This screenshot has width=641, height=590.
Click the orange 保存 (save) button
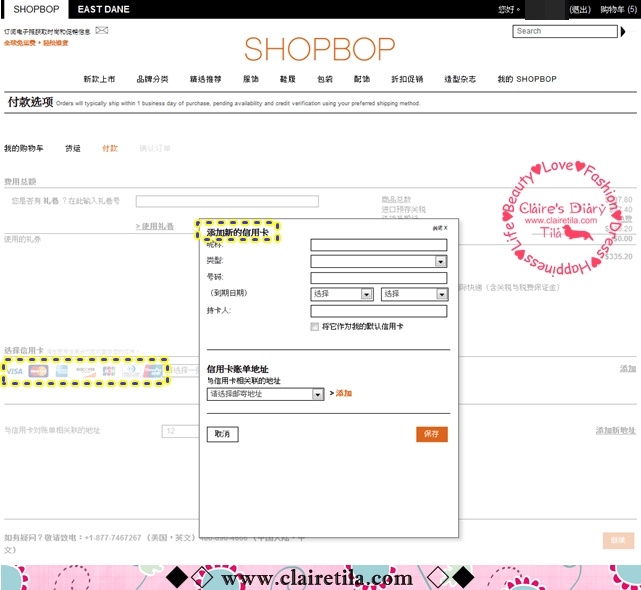pos(432,434)
